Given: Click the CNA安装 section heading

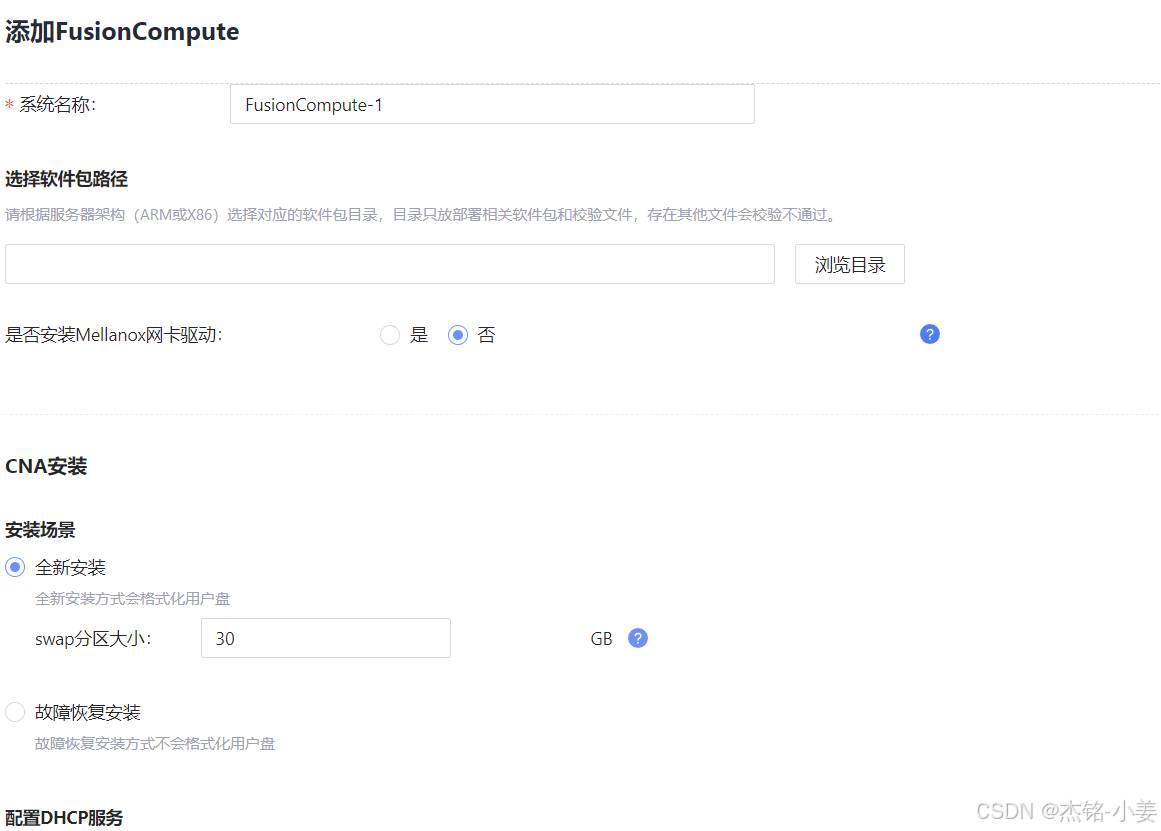Looking at the screenshot, I should [x=46, y=466].
